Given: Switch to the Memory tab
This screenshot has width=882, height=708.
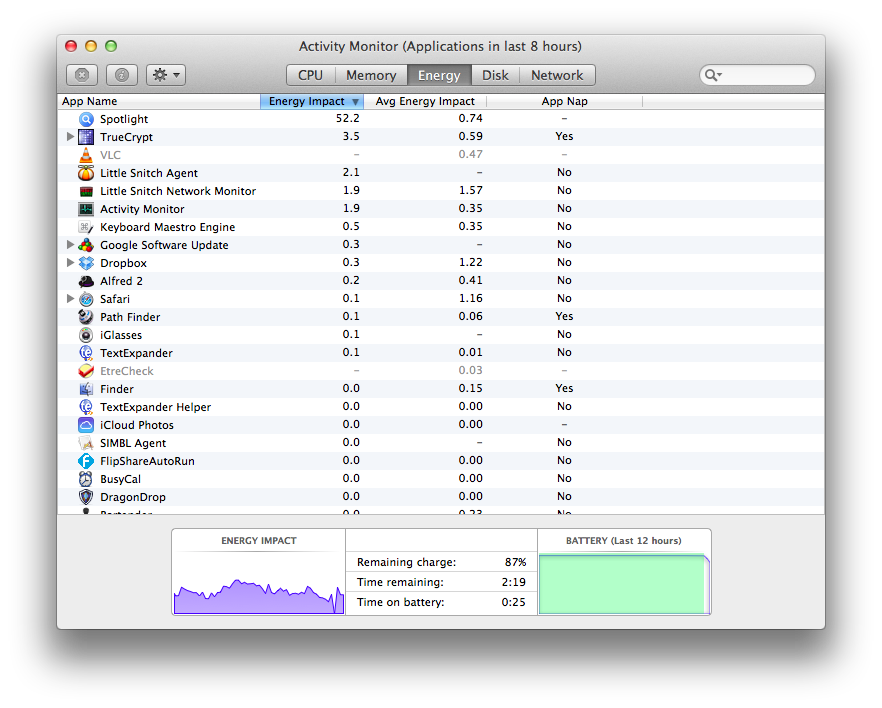Looking at the screenshot, I should click(x=371, y=75).
